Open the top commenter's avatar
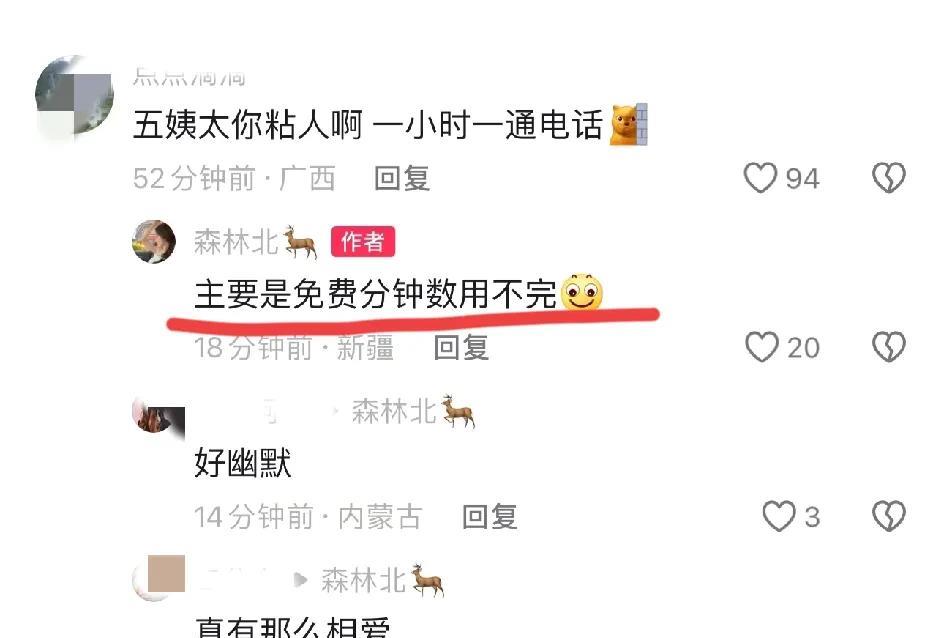The image size is (944, 638). [75, 96]
